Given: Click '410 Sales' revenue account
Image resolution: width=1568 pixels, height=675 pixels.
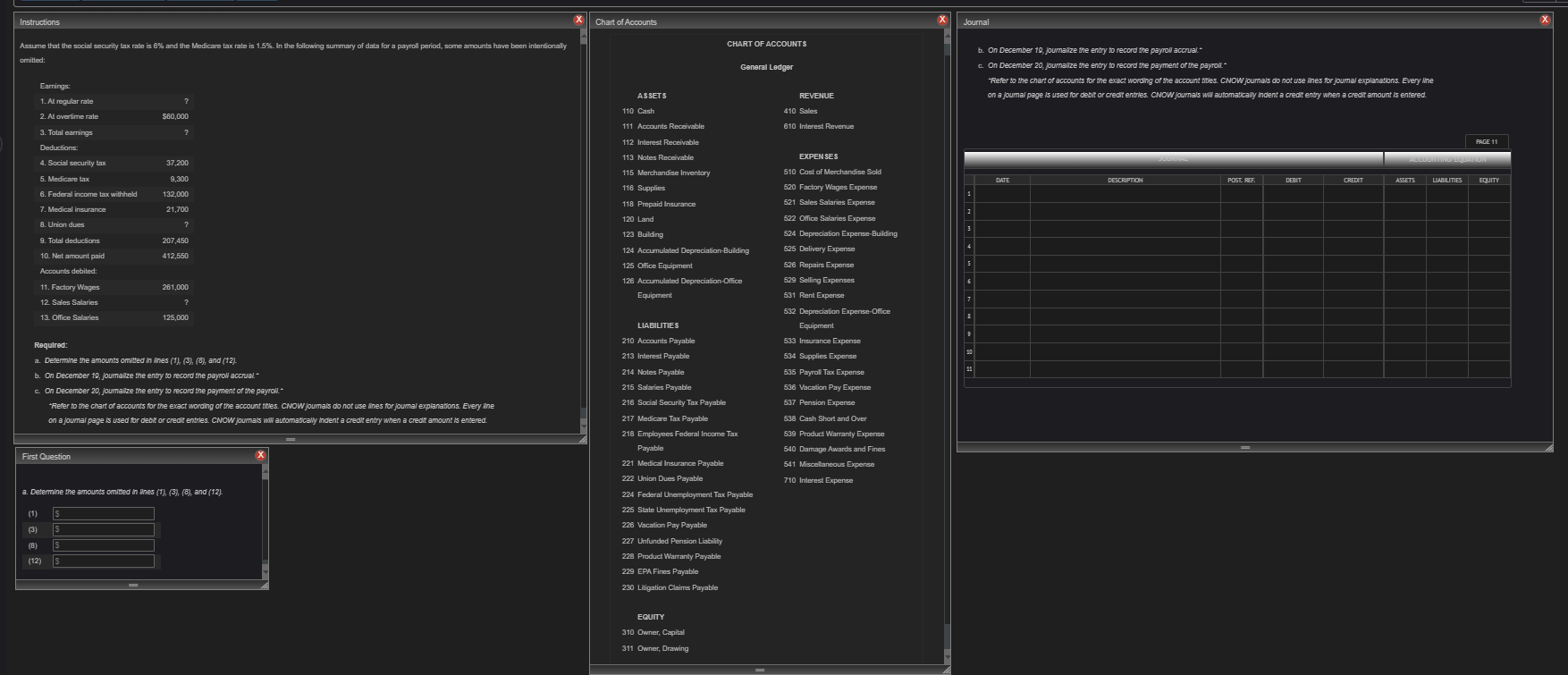Looking at the screenshot, I should 800,111.
